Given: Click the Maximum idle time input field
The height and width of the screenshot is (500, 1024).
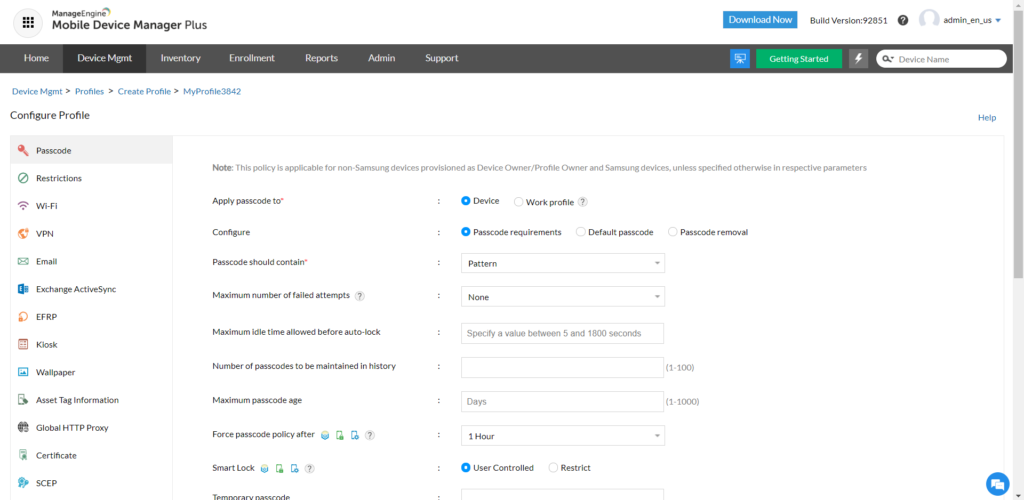Looking at the screenshot, I should 562,333.
